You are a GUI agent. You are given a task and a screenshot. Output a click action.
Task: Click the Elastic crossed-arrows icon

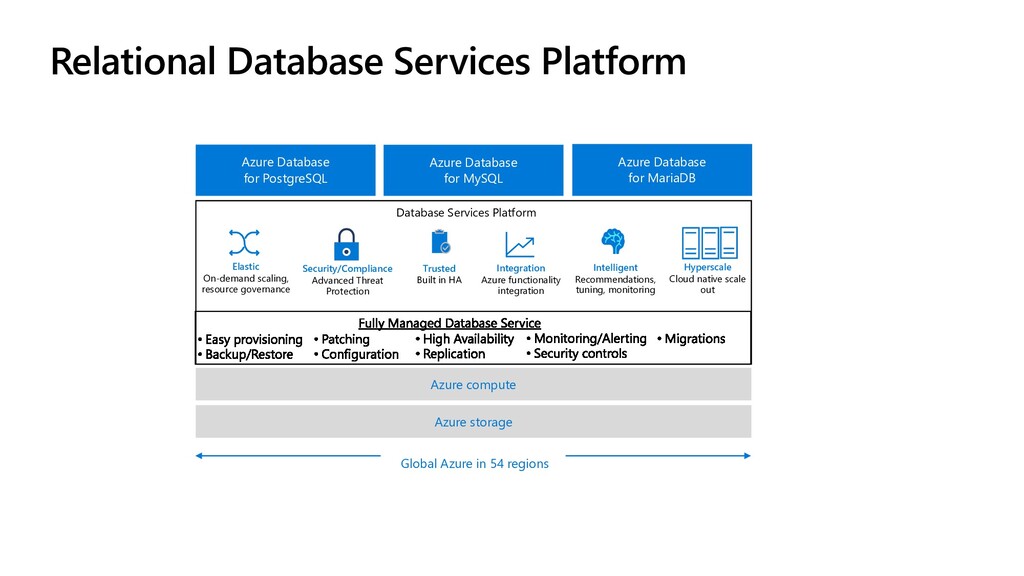tap(244, 242)
